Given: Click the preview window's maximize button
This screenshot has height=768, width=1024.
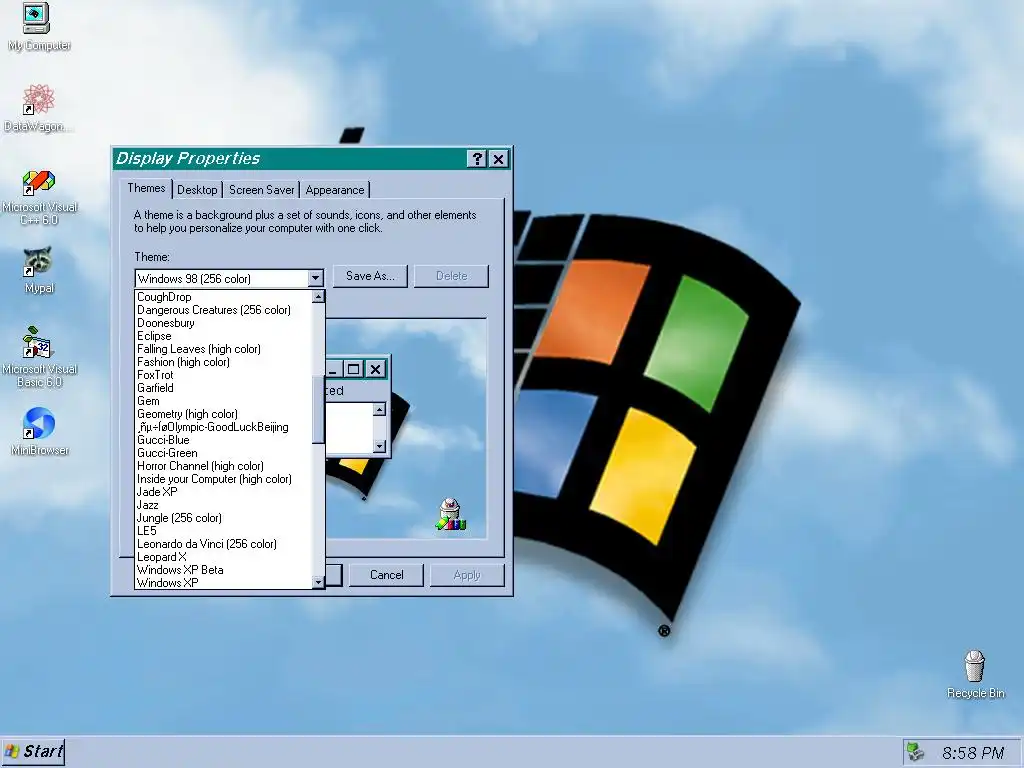Looking at the screenshot, I should click(x=353, y=369).
